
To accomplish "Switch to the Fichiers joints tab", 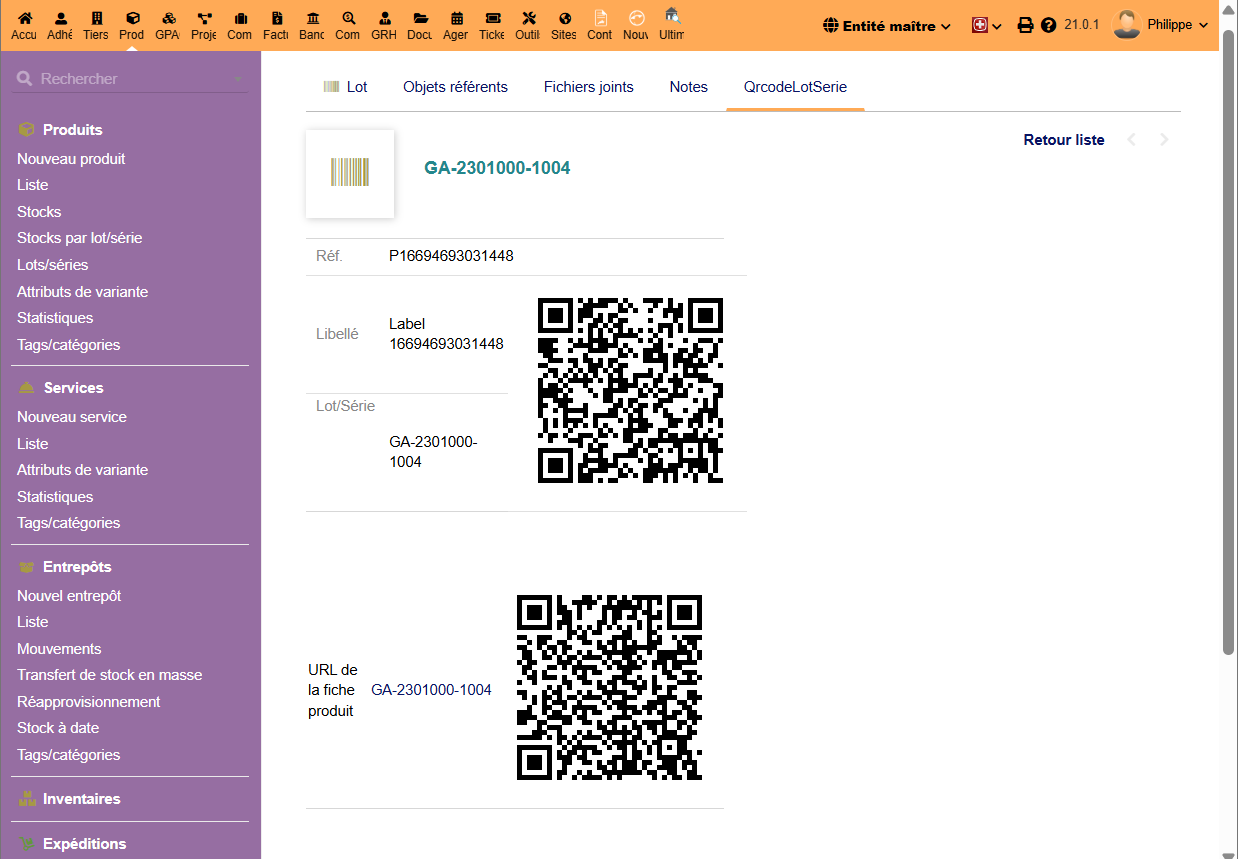I will click(588, 87).
